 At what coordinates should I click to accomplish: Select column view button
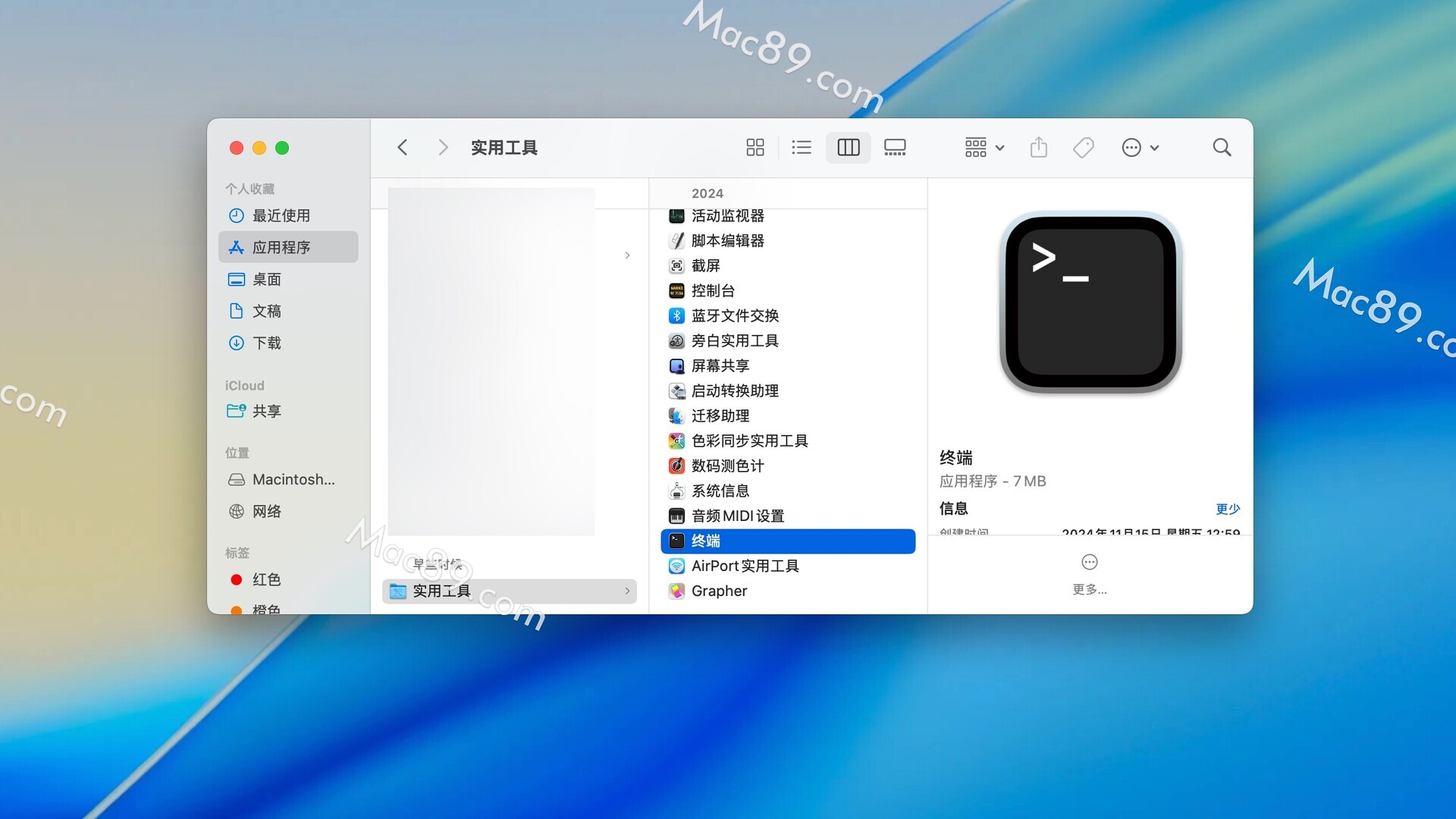(848, 147)
